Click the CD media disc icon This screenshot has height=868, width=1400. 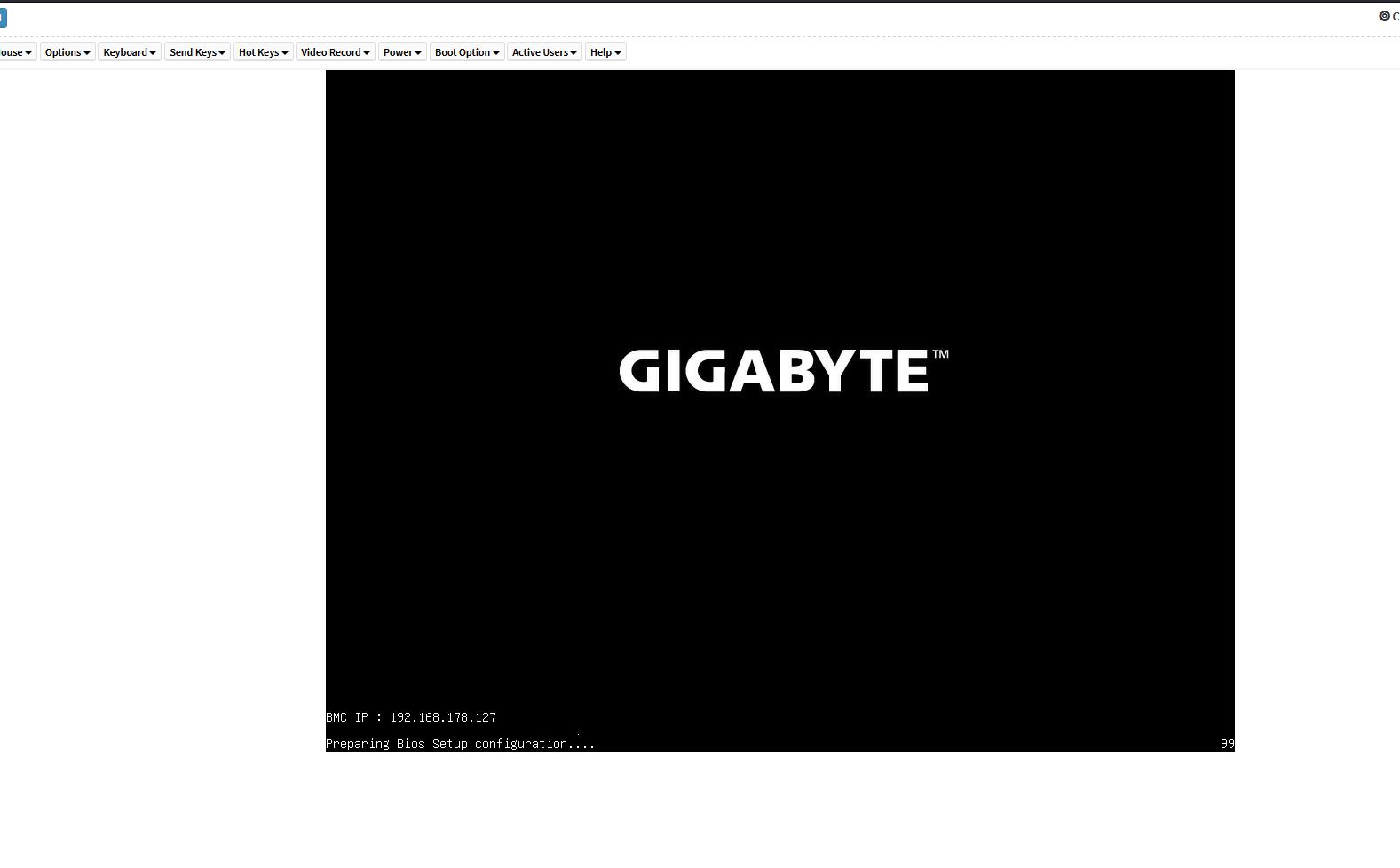(x=1383, y=16)
